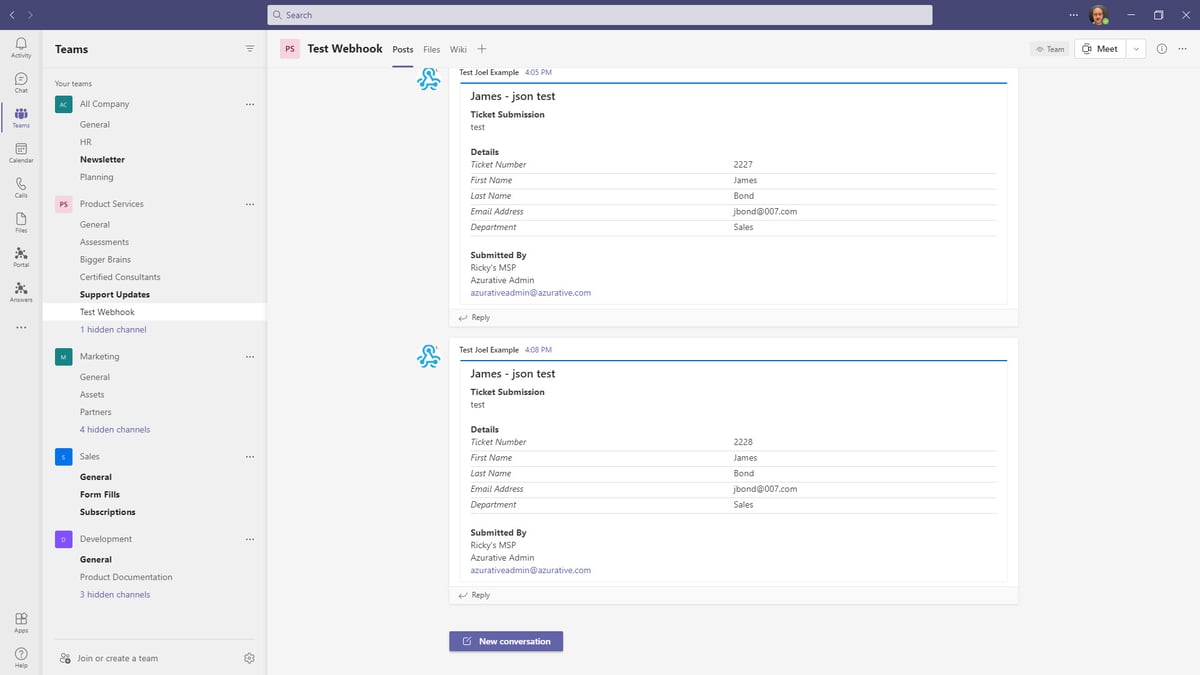The width and height of the screenshot is (1200, 675).
Task: Open the Chat panel
Action: click(20, 81)
